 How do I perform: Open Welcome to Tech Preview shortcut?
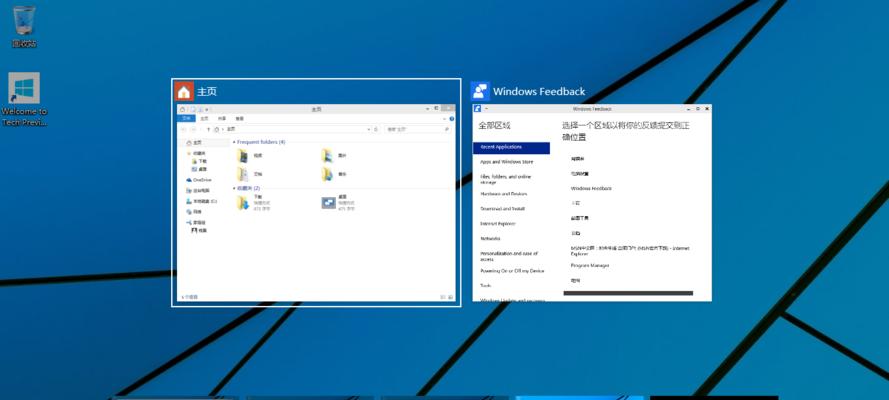click(x=24, y=99)
